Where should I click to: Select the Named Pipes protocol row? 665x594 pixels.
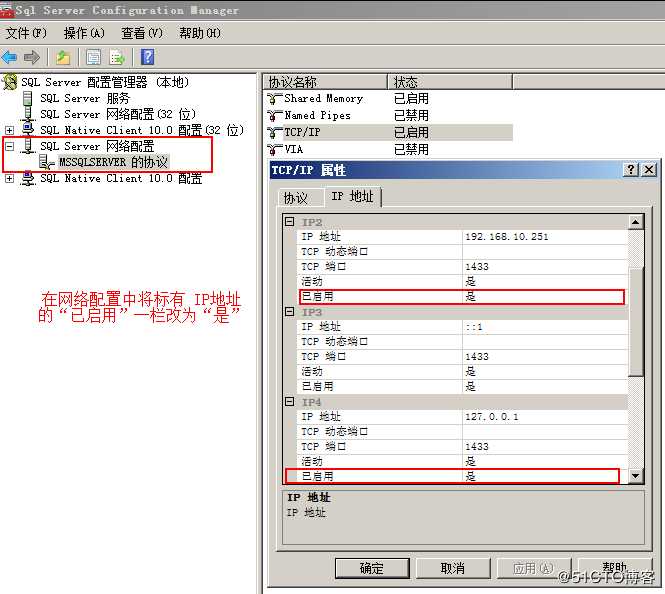[389, 115]
